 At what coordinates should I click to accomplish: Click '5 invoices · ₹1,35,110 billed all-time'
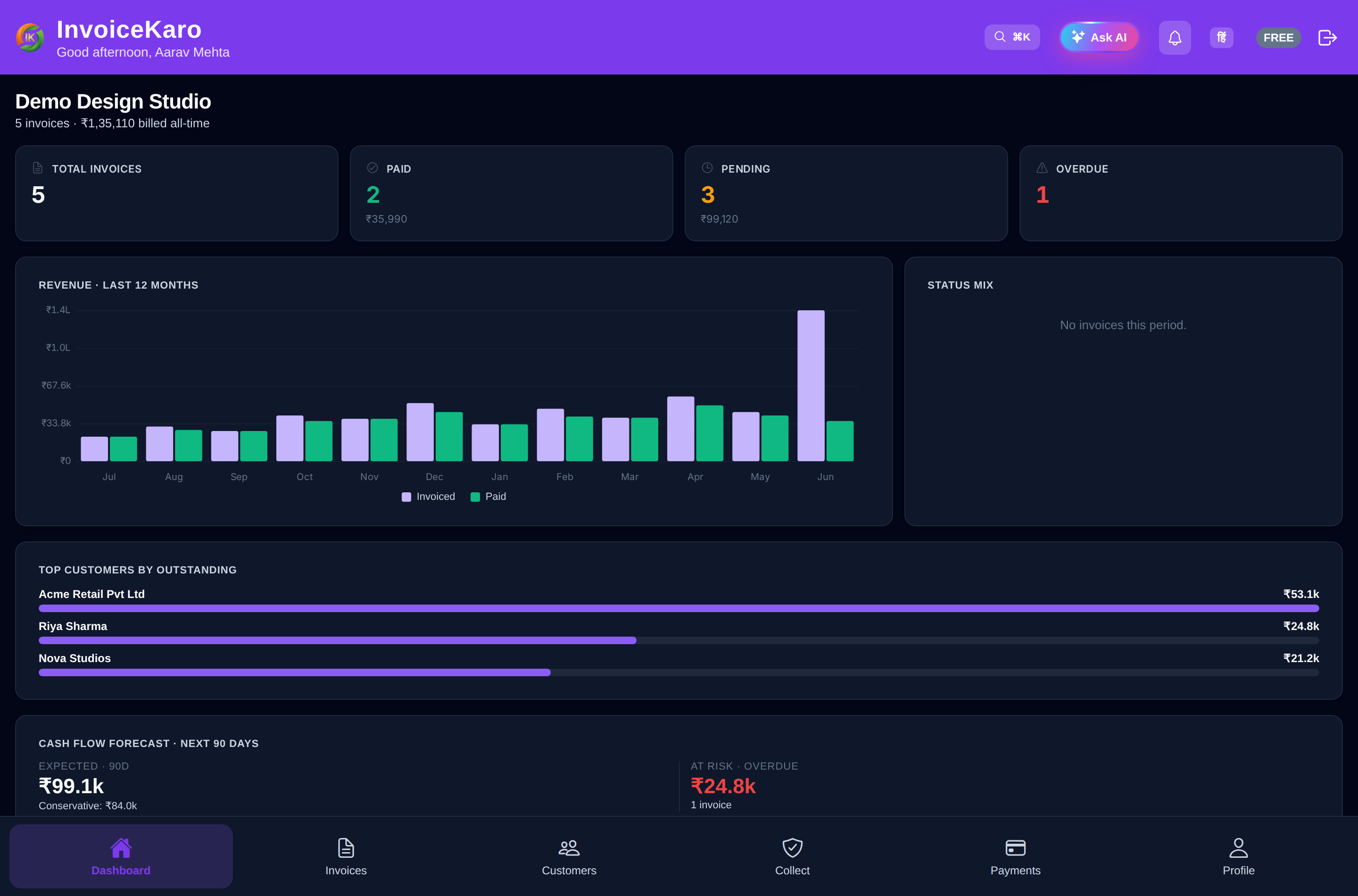[112, 124]
